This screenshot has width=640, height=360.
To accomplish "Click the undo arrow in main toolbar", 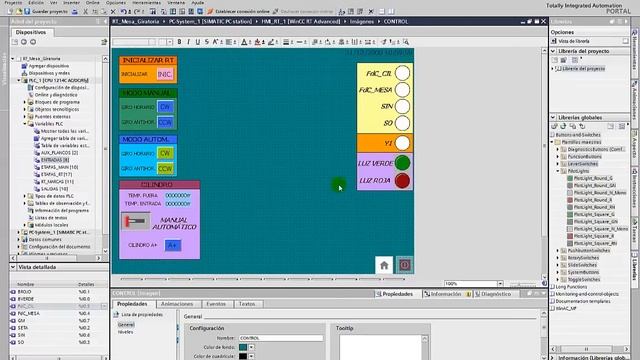I will [x=123, y=11].
